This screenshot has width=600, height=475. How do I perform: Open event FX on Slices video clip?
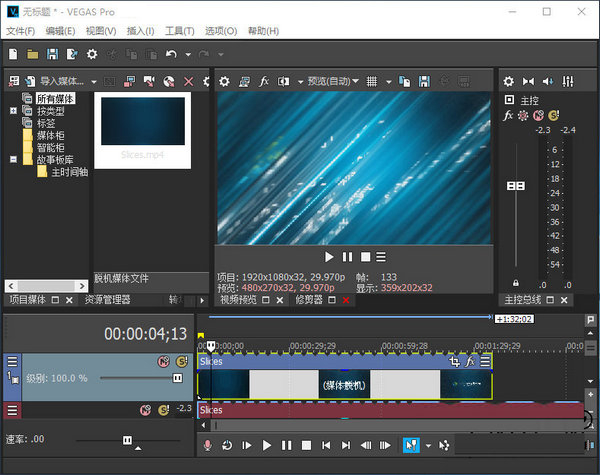(470, 361)
